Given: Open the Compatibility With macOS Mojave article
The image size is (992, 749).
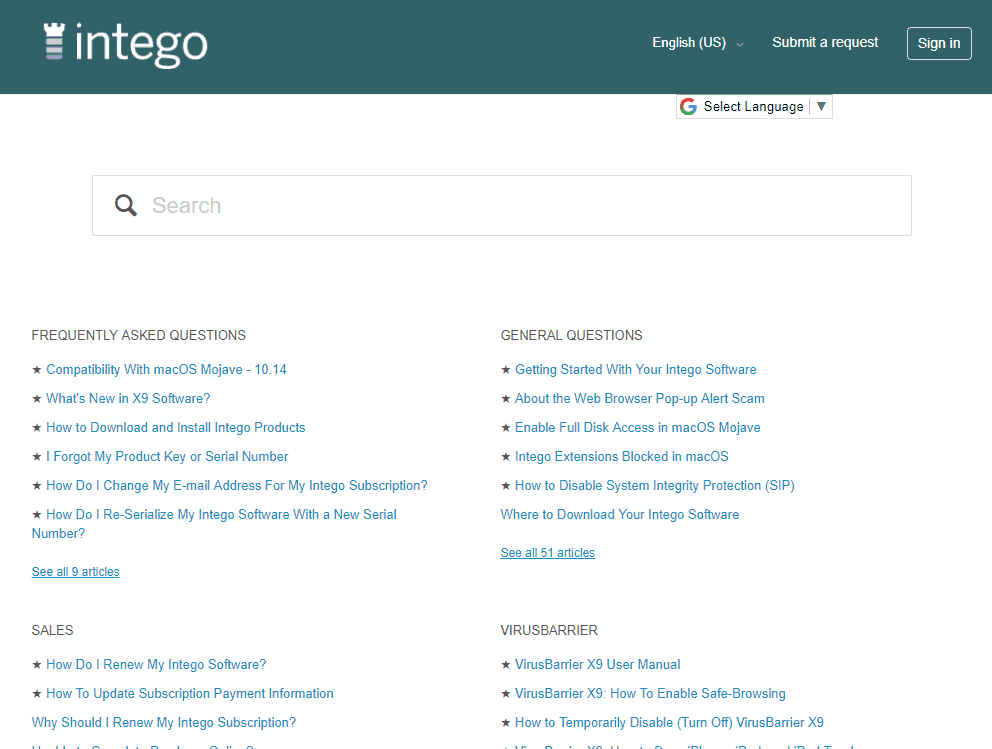Looking at the screenshot, I should tap(166, 369).
